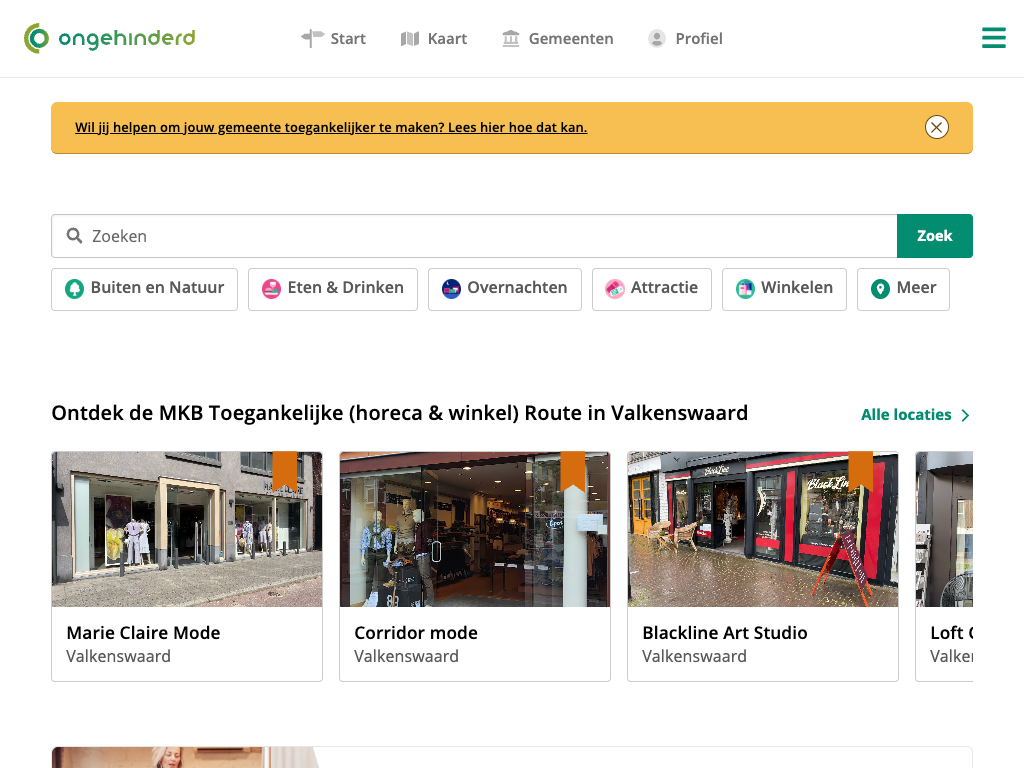The image size is (1024, 768).
Task: Expand the Meer categories option
Action: pos(903,288)
